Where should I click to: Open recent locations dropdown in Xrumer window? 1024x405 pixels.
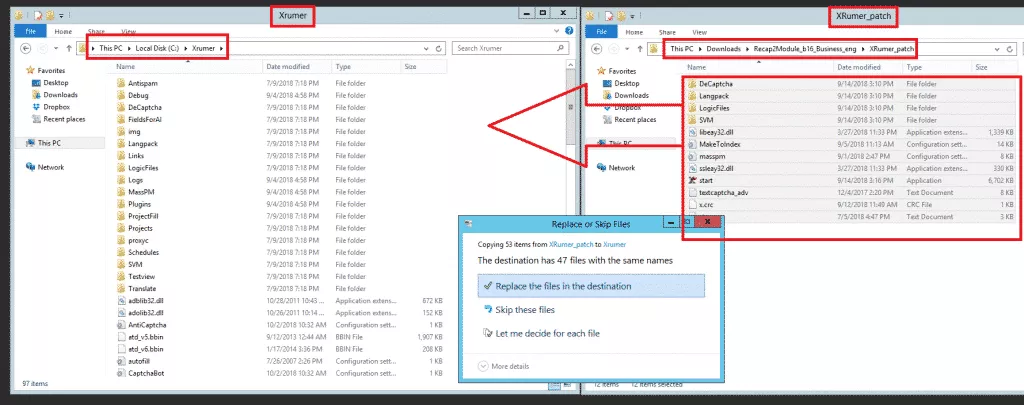[x=57, y=48]
